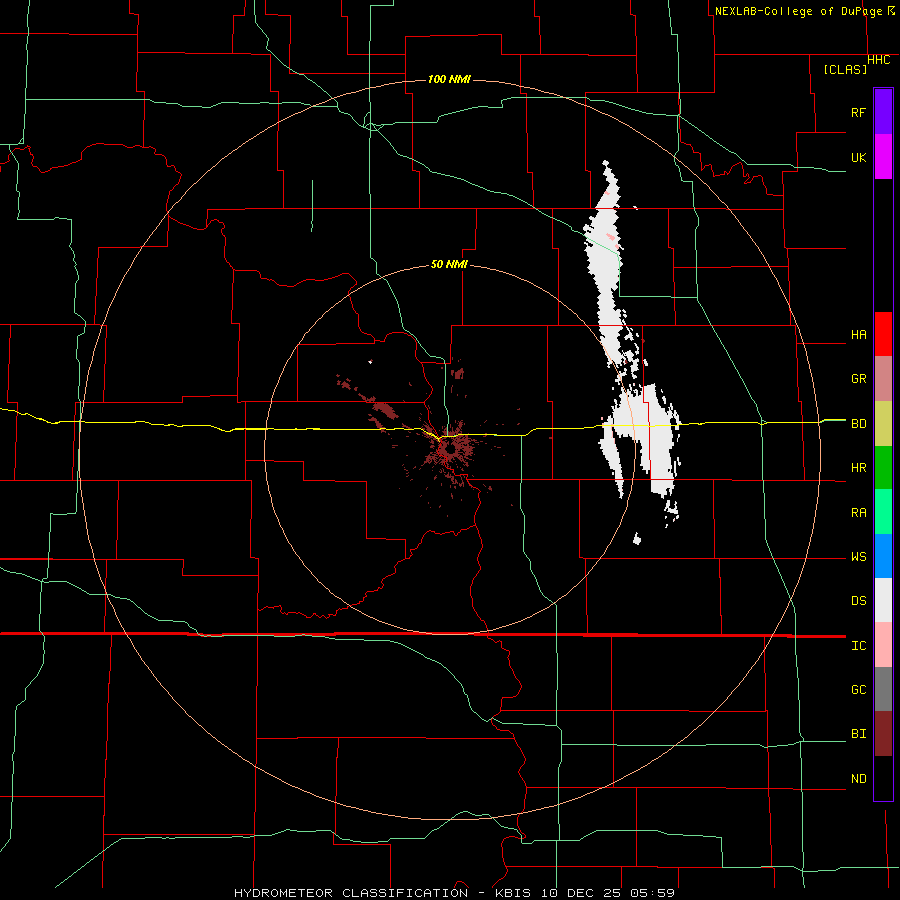Image resolution: width=900 pixels, height=900 pixels.
Task: Click the HR green legend swatch
Action: [x=883, y=468]
